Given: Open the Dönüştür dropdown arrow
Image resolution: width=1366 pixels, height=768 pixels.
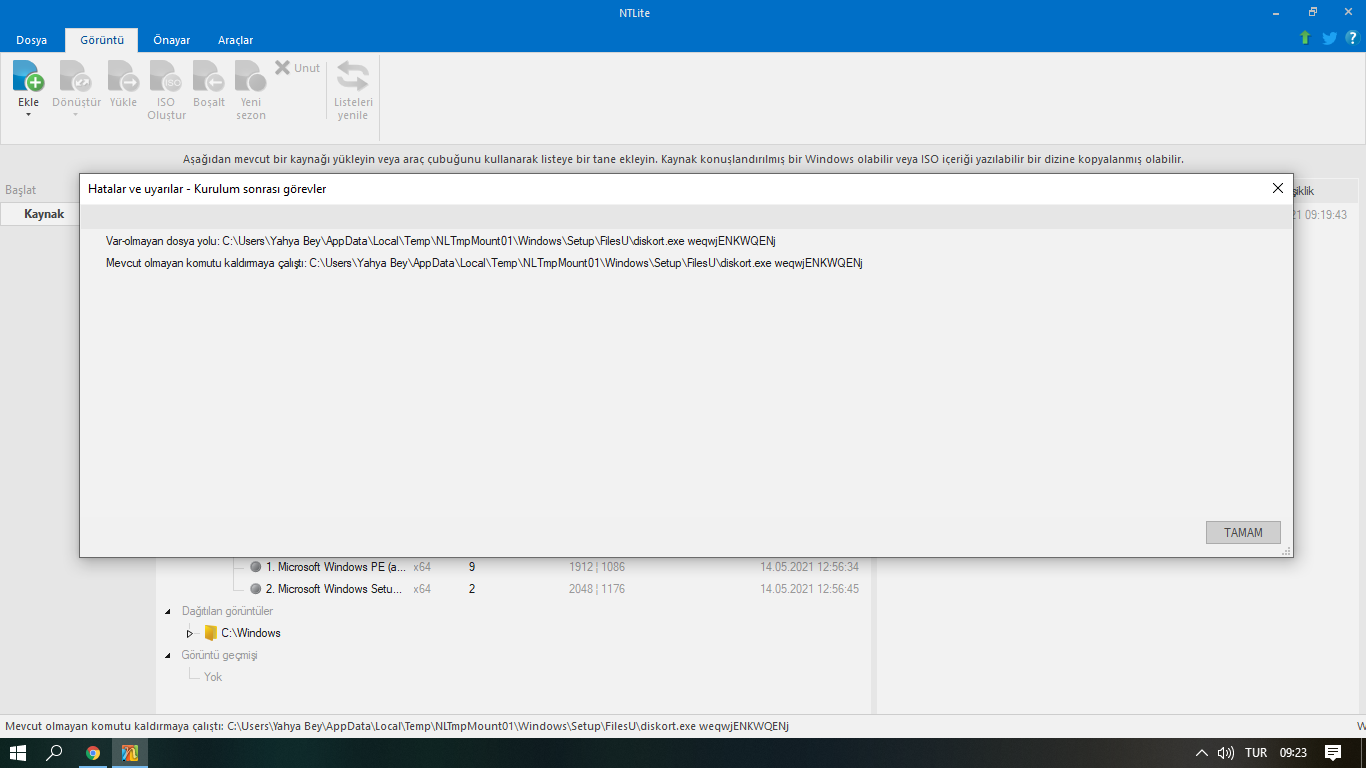Looking at the screenshot, I should tap(76, 114).
